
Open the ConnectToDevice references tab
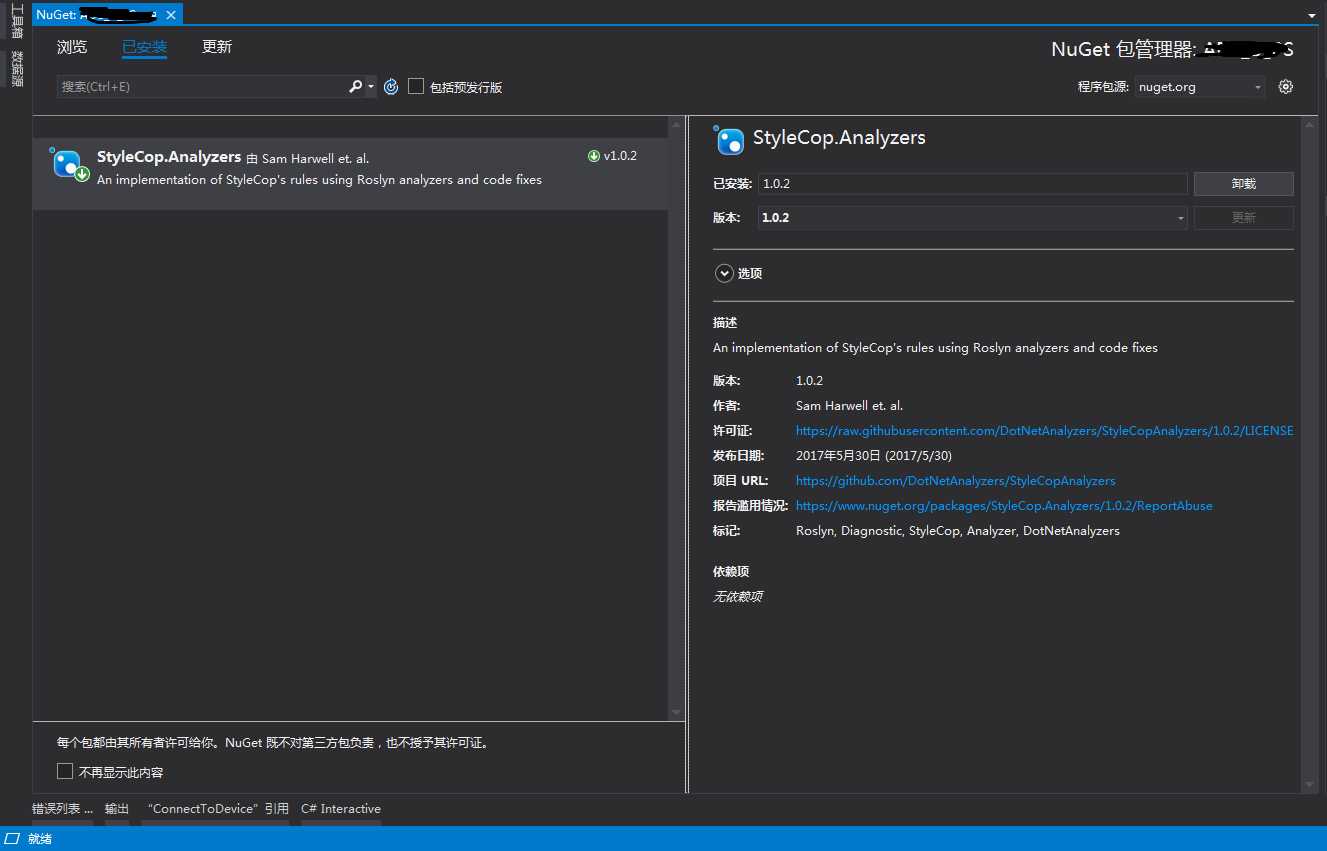(x=217, y=809)
